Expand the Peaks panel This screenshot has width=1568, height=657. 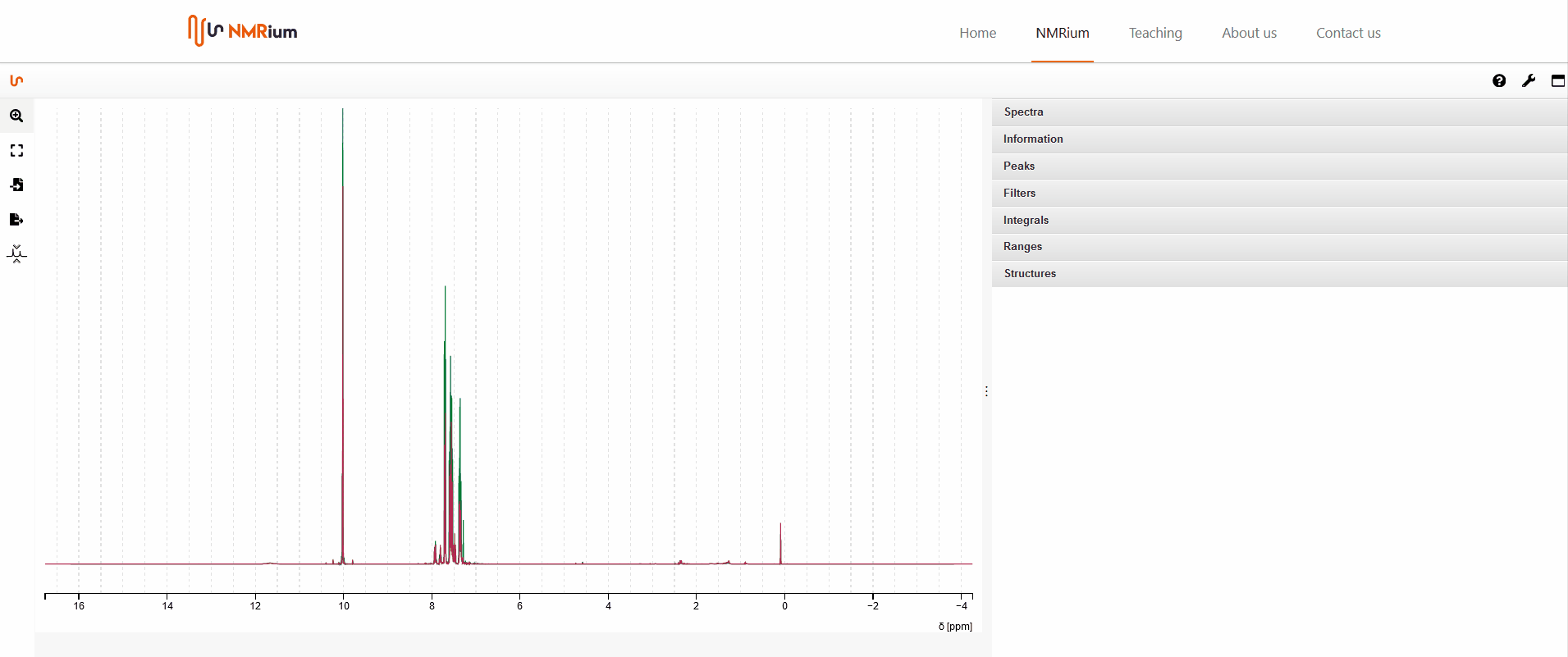(x=1279, y=167)
